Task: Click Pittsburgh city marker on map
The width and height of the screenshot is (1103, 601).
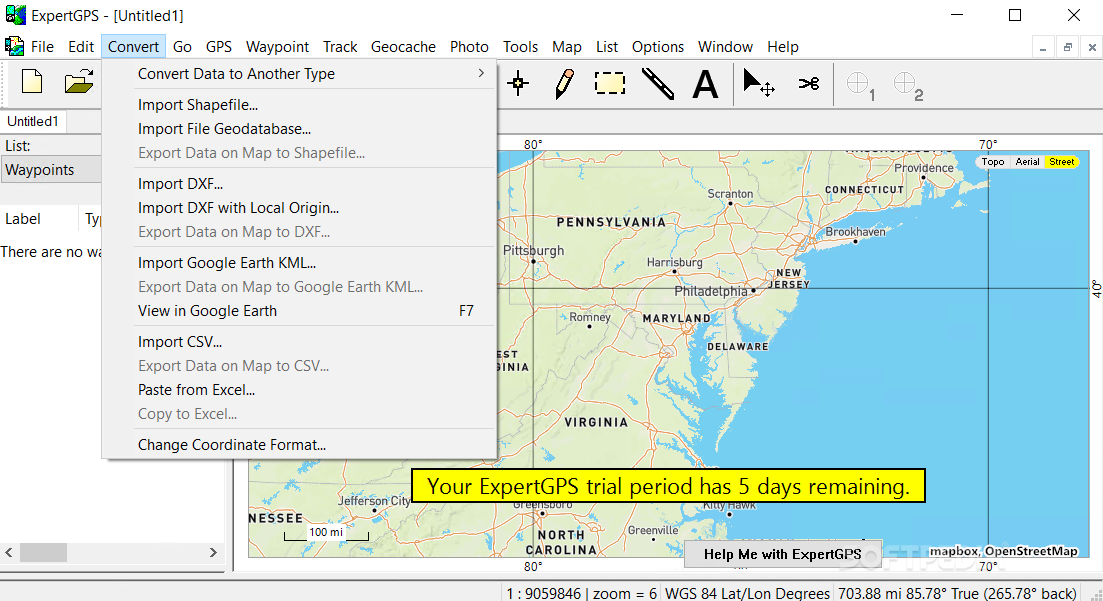Action: pyautogui.click(x=534, y=261)
